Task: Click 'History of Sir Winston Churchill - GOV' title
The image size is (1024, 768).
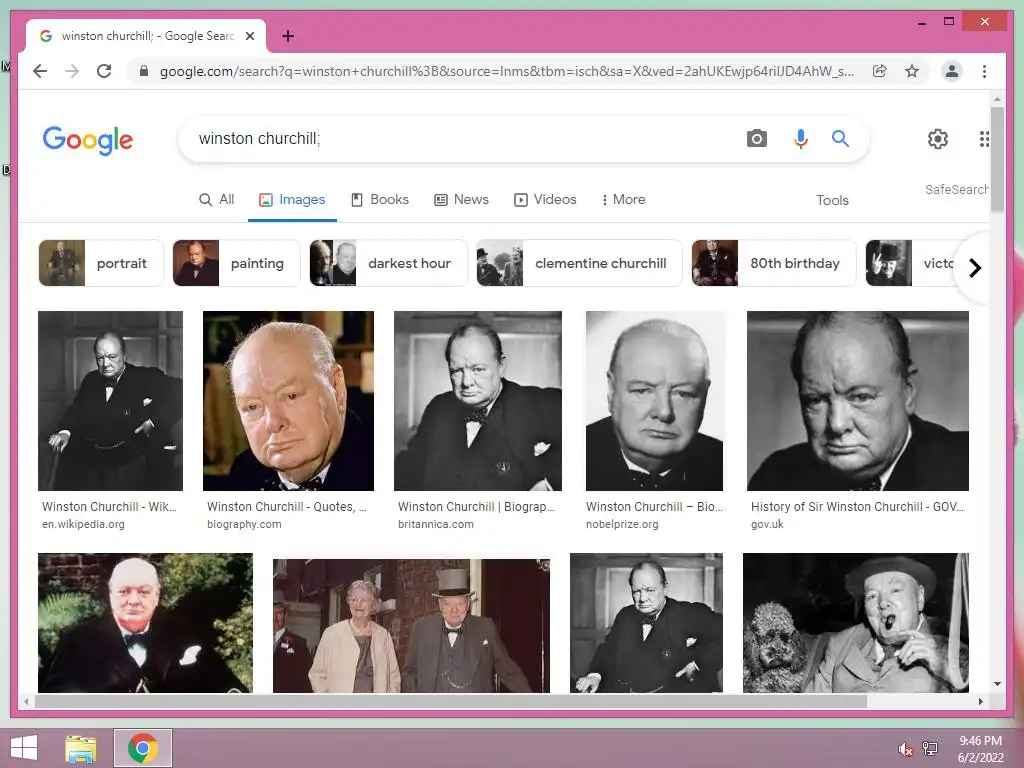Action: 857,507
